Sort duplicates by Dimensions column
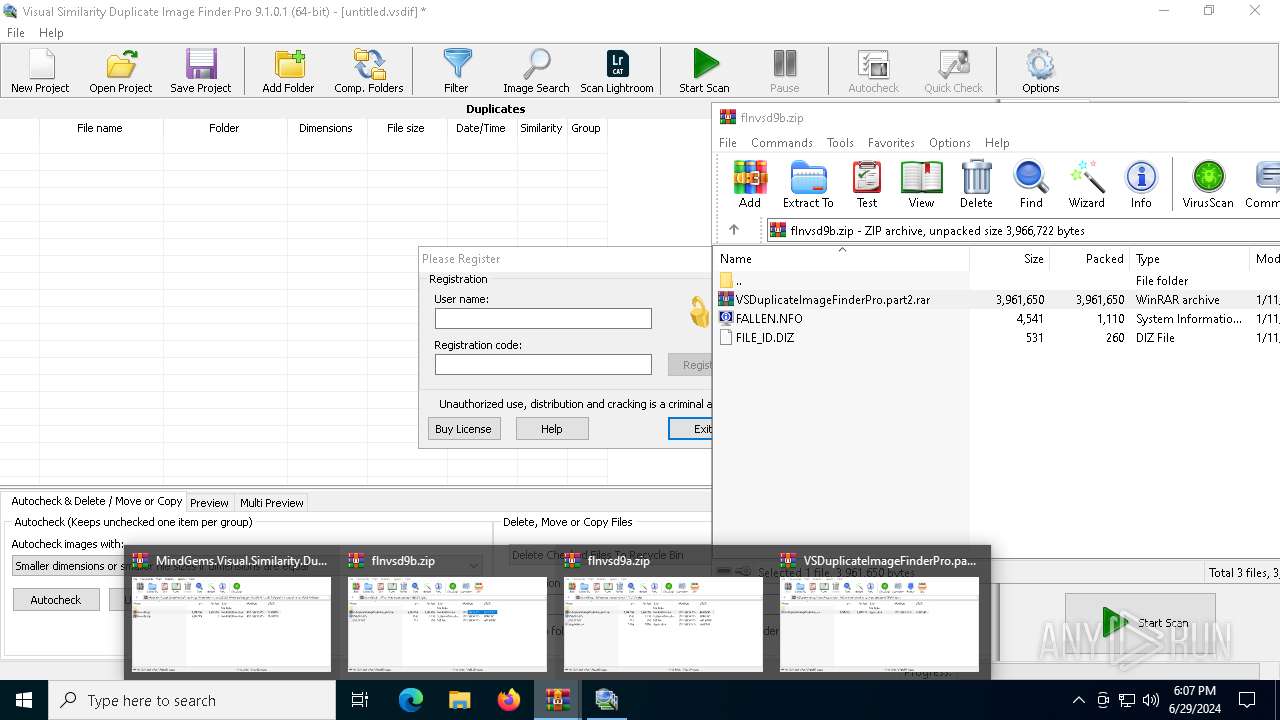 coord(326,128)
